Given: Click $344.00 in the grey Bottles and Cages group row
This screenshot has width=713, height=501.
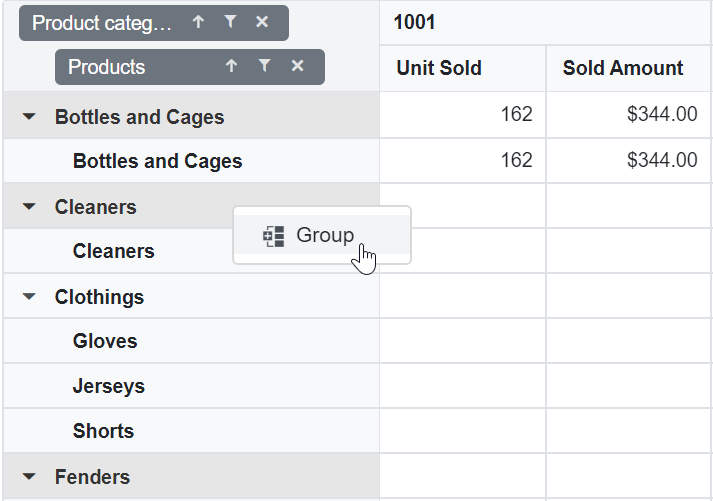Looking at the screenshot, I should tap(662, 114).
